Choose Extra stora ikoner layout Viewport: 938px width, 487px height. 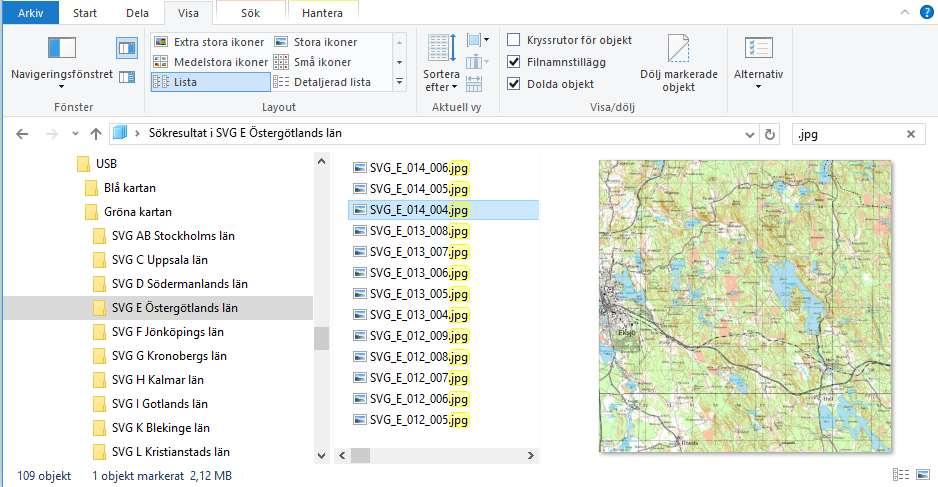pyautogui.click(x=209, y=42)
